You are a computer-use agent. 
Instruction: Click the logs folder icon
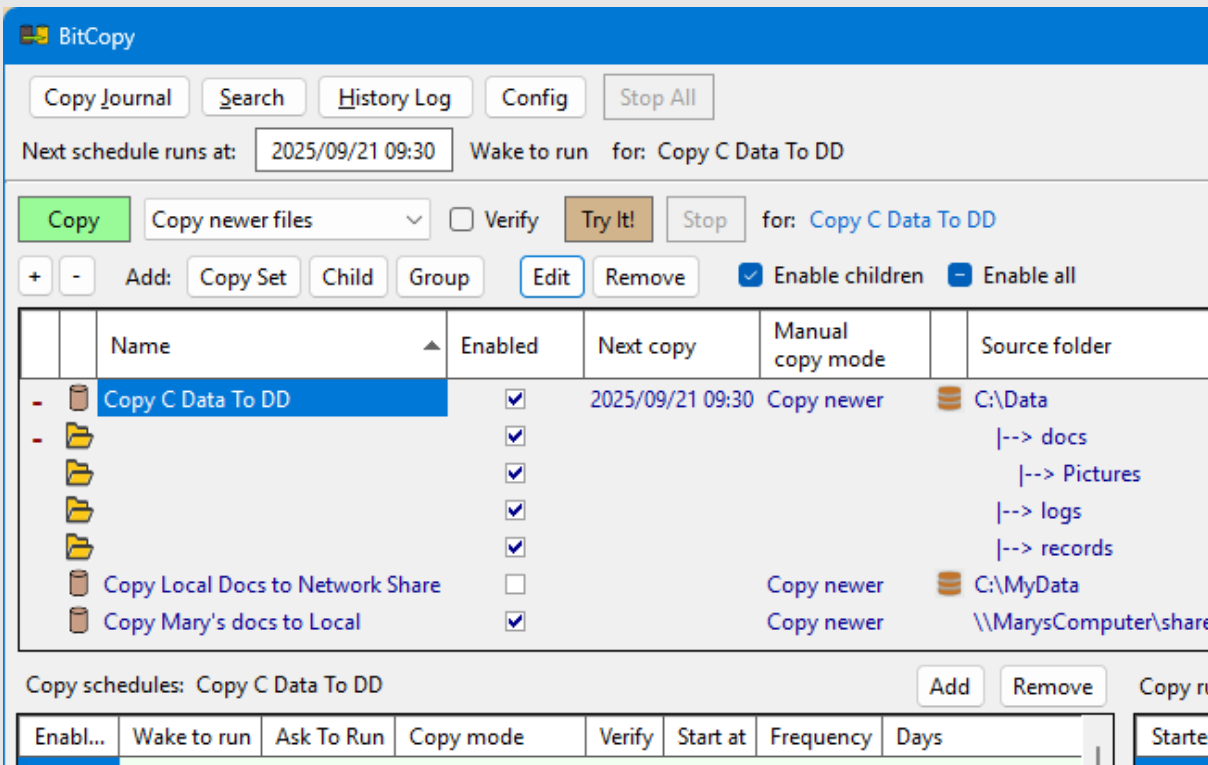[x=78, y=510]
